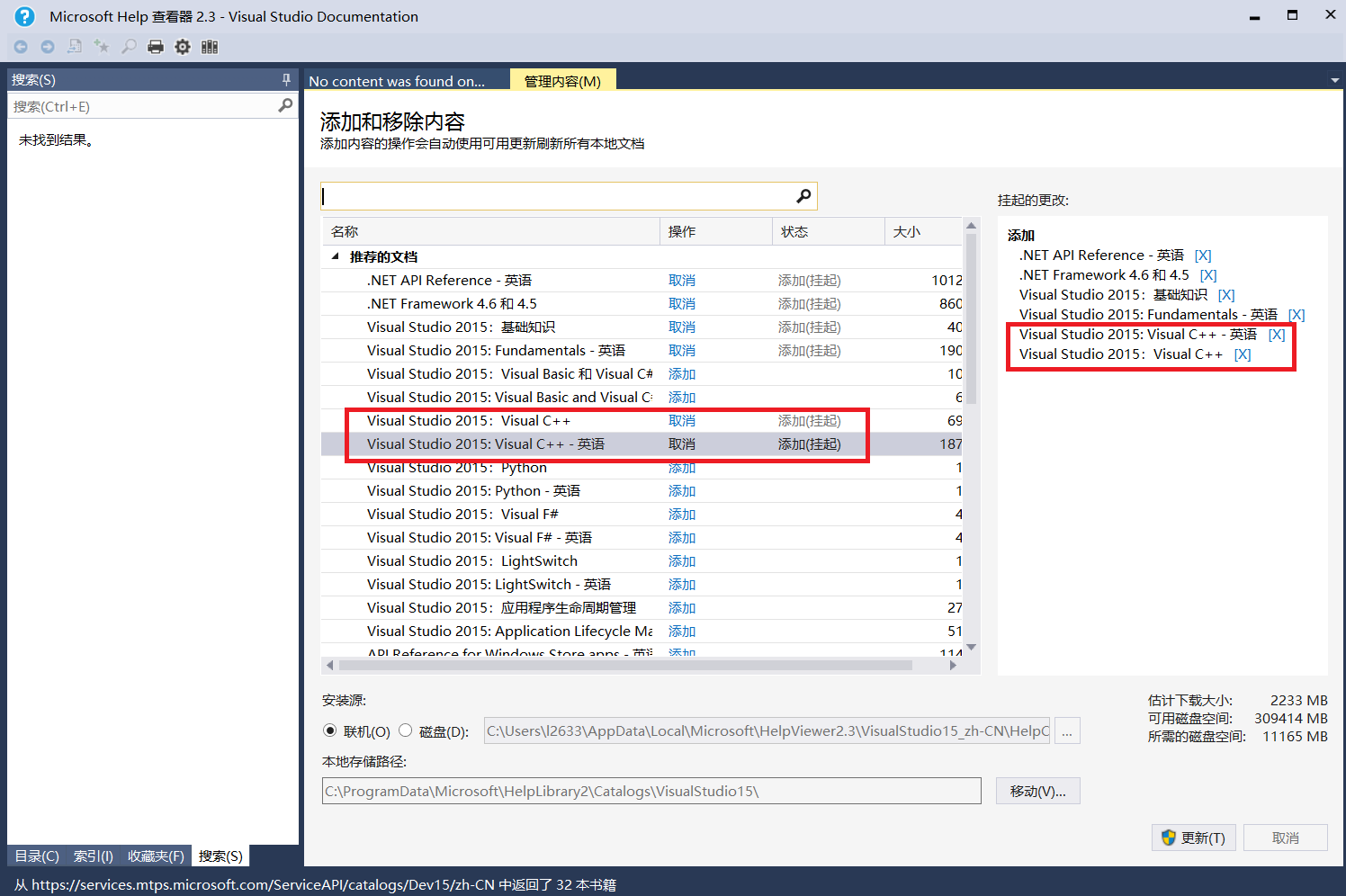The width and height of the screenshot is (1346, 896).
Task: Sort by 操作 column header
Action: coord(716,231)
